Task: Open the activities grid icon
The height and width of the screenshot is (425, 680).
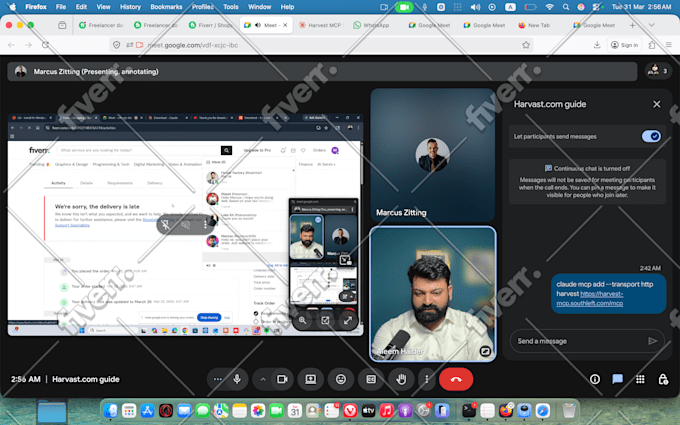Action: tap(640, 379)
